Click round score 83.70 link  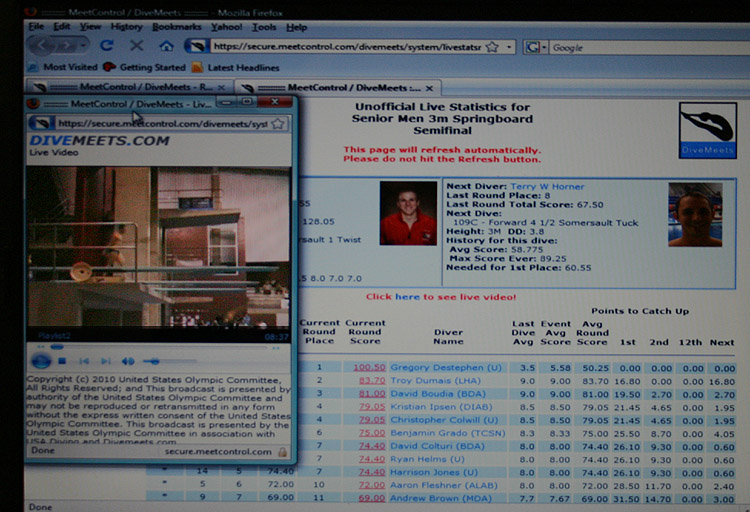(372, 380)
